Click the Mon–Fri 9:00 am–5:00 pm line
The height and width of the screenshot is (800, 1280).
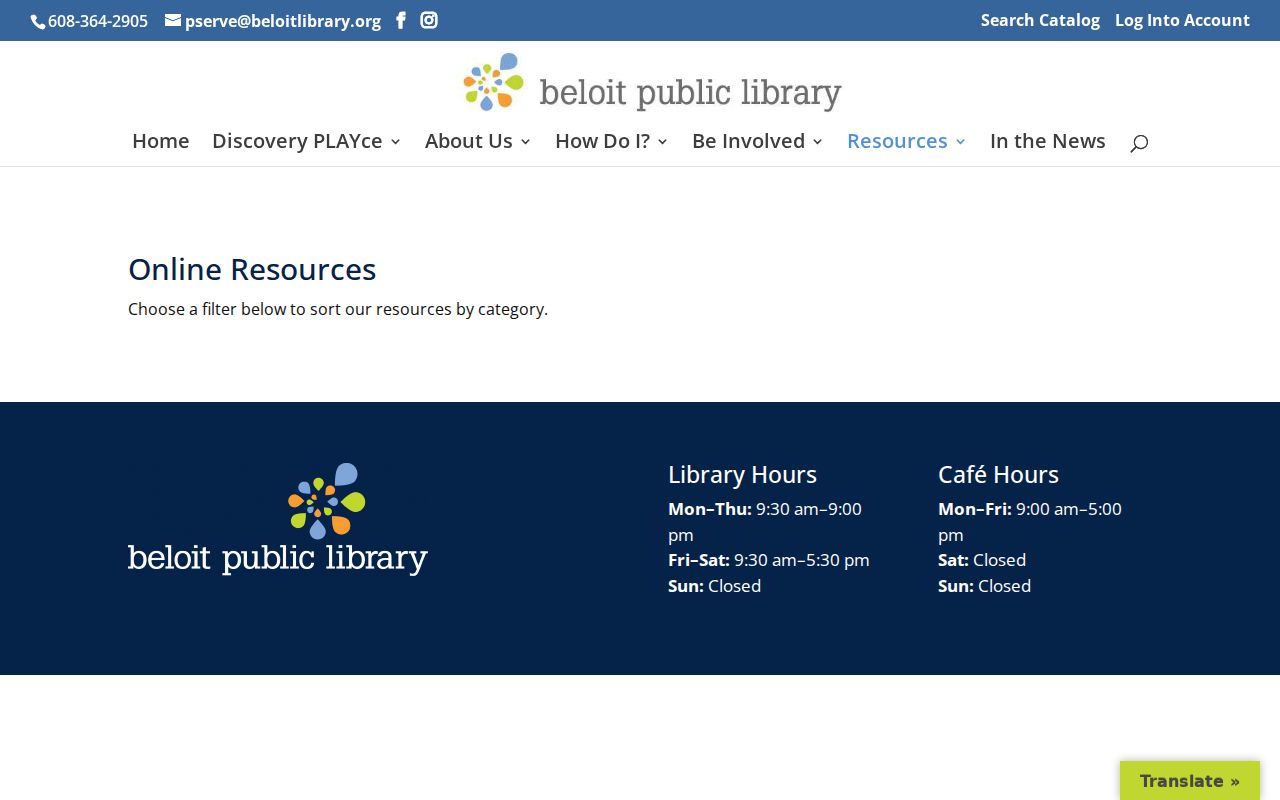(x=1030, y=522)
